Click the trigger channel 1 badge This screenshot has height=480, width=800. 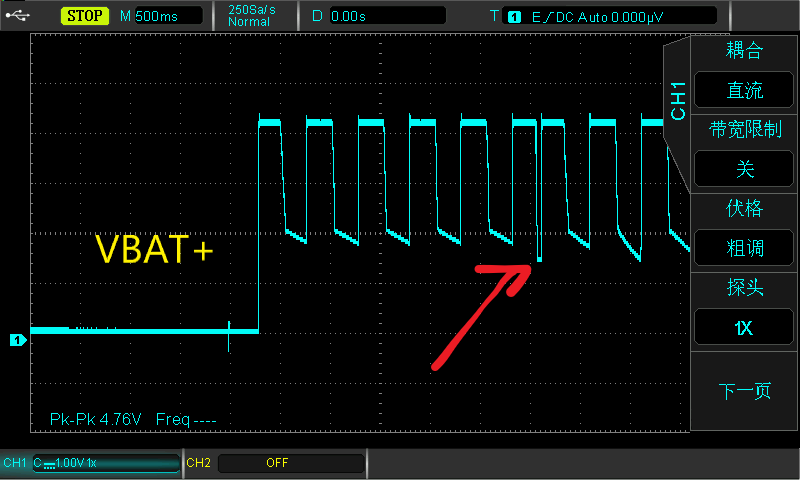pos(514,17)
